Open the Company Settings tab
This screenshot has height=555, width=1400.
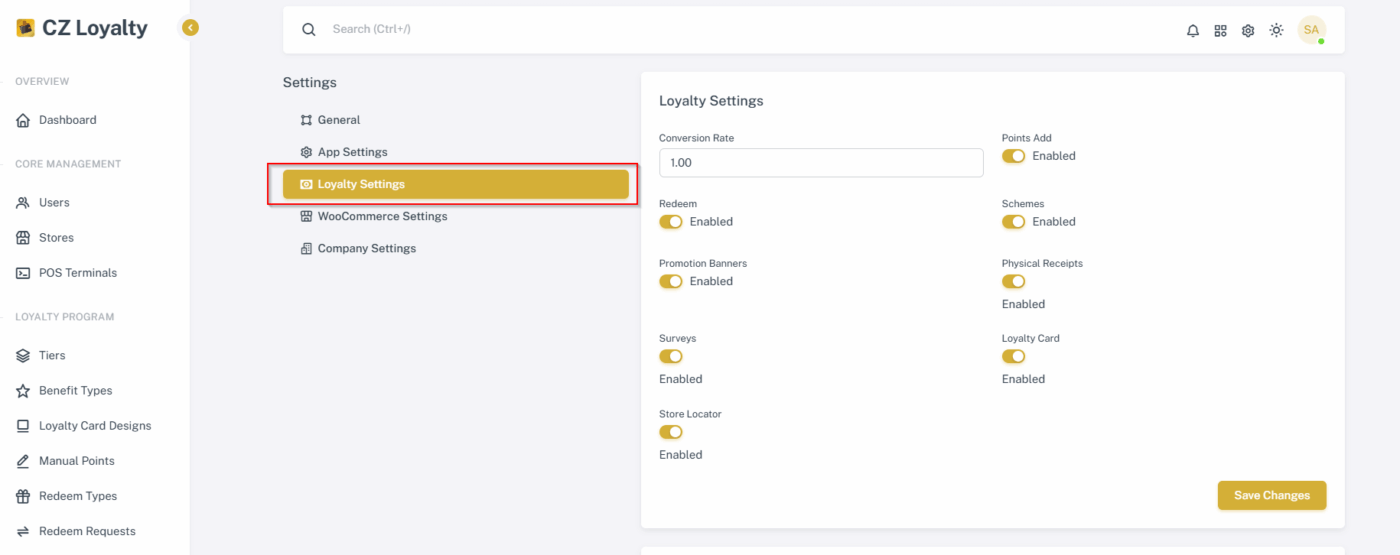(x=455, y=248)
